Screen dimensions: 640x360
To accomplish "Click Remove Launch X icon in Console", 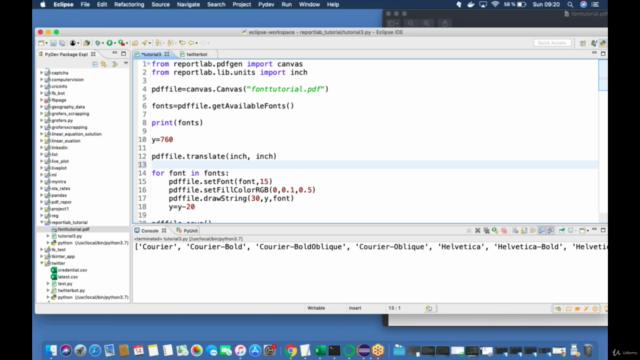I will (x=478, y=231).
